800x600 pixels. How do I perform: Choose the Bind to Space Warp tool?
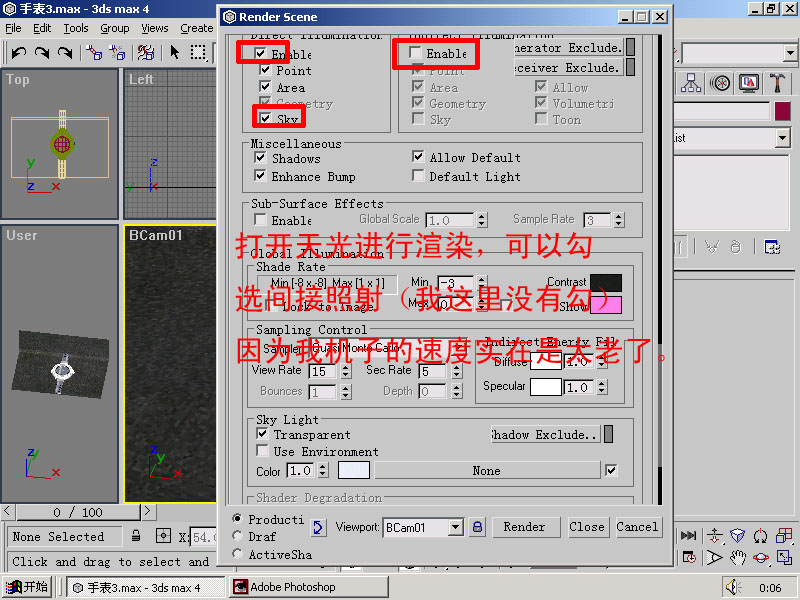(x=146, y=53)
